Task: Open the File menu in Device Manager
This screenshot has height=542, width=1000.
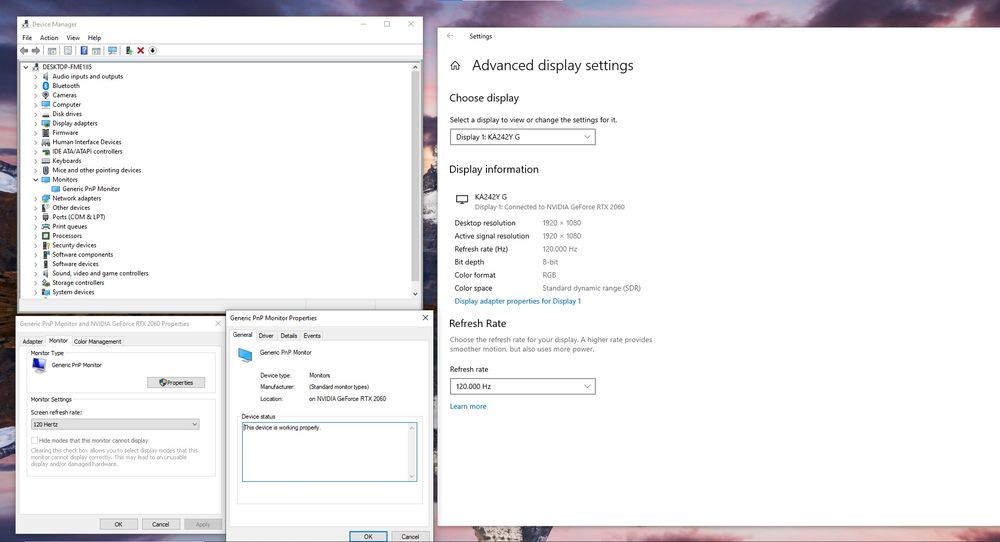Action: 27,38
